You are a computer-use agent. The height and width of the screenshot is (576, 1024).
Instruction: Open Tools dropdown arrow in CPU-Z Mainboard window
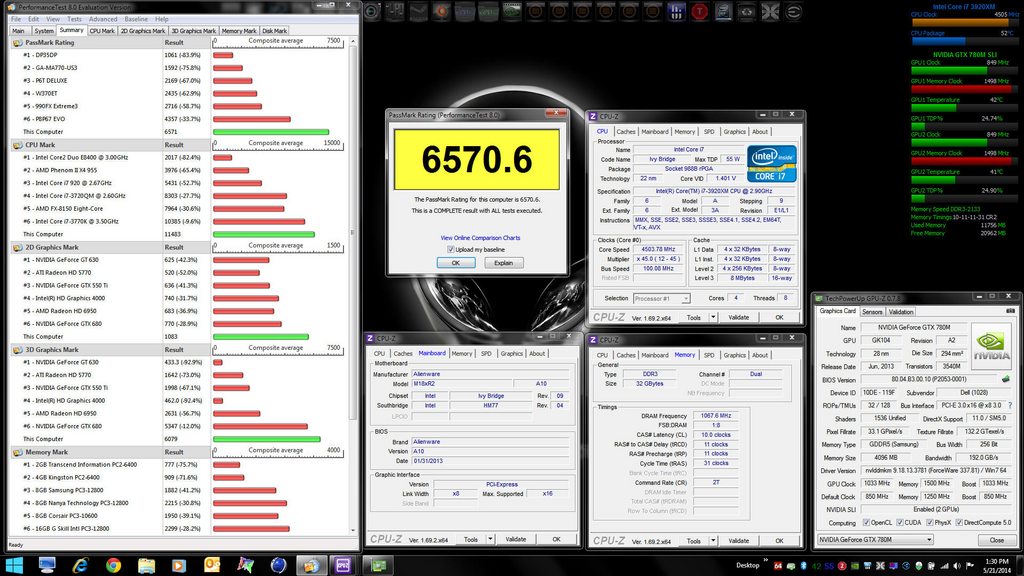pos(490,539)
